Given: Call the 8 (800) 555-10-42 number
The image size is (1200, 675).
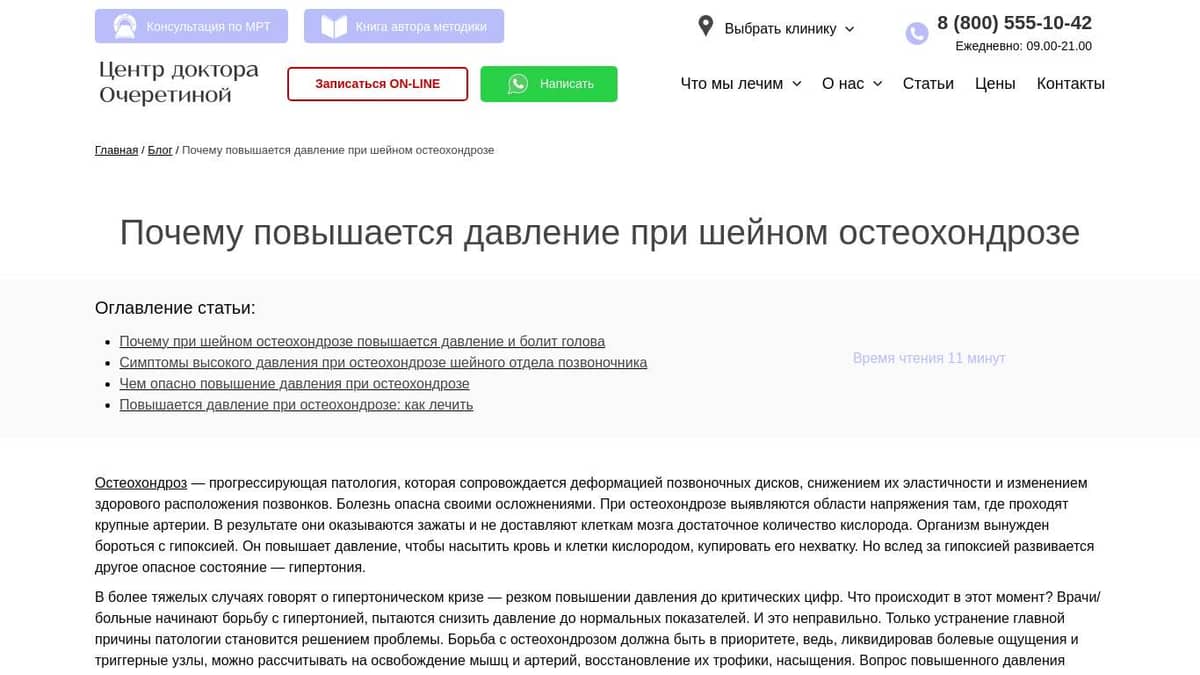Looking at the screenshot, I should 1013,23.
